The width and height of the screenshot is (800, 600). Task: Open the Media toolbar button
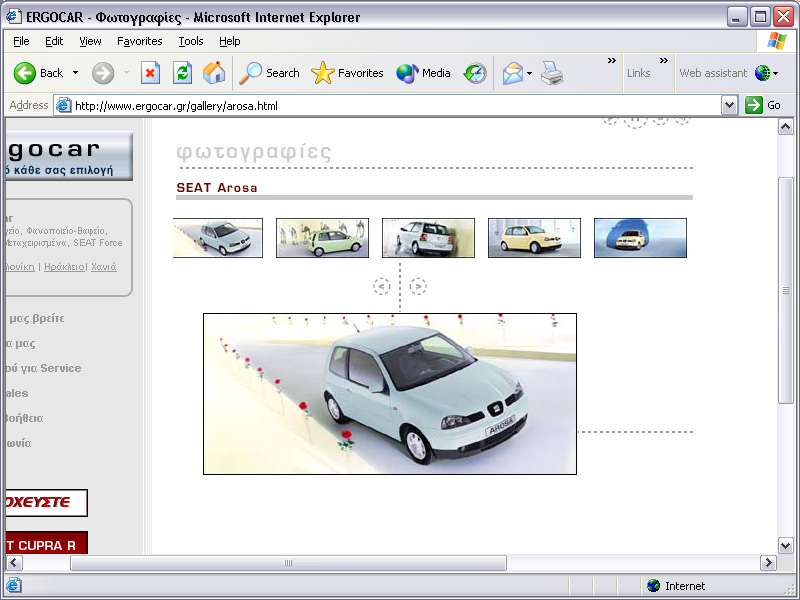coord(423,73)
